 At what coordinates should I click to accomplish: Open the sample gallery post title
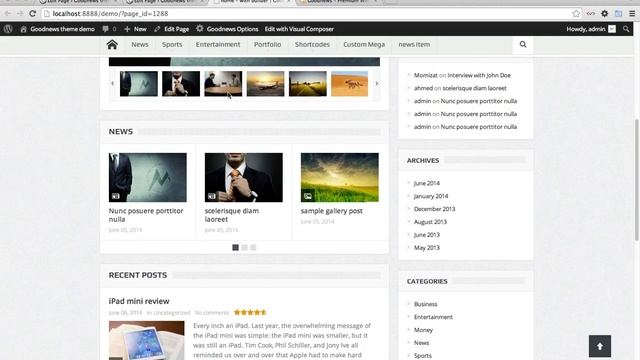(331, 211)
